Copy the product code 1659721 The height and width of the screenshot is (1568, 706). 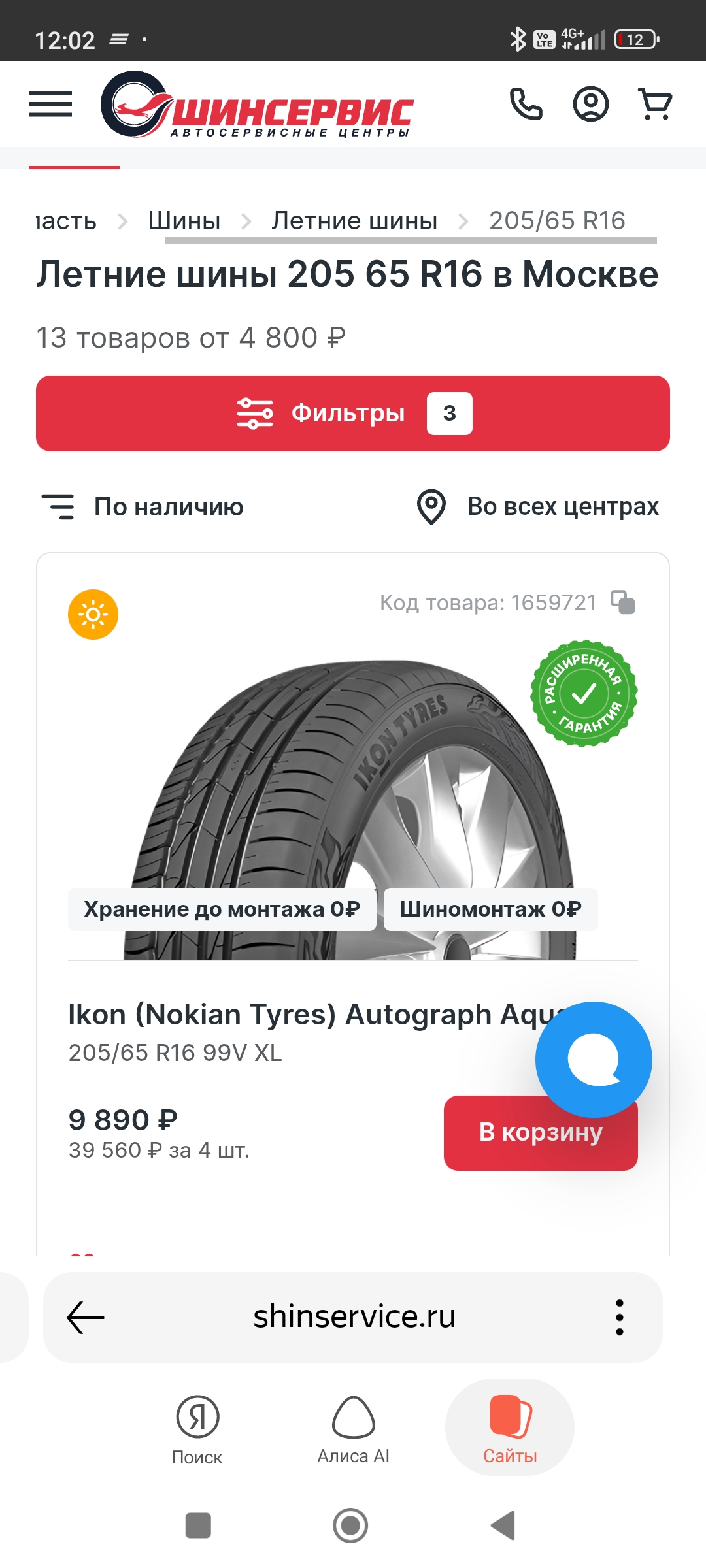tap(622, 602)
